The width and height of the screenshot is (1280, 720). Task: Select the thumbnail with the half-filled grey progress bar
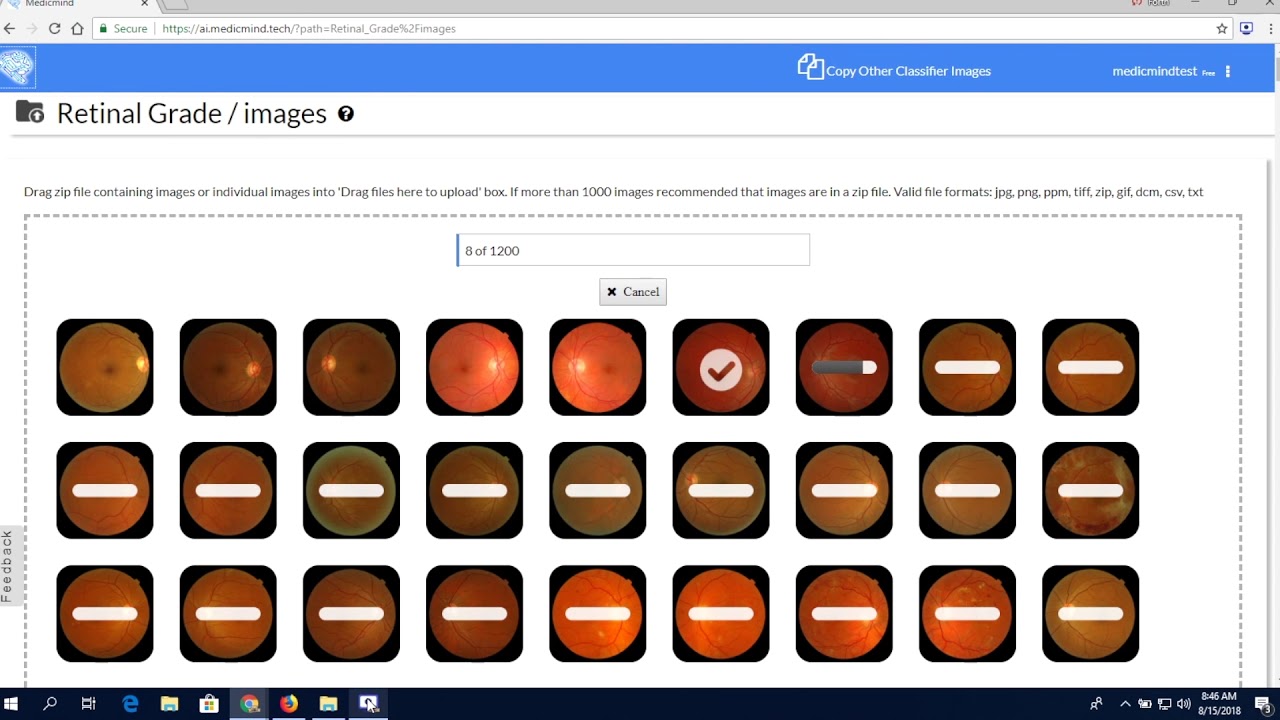pyautogui.click(x=844, y=367)
